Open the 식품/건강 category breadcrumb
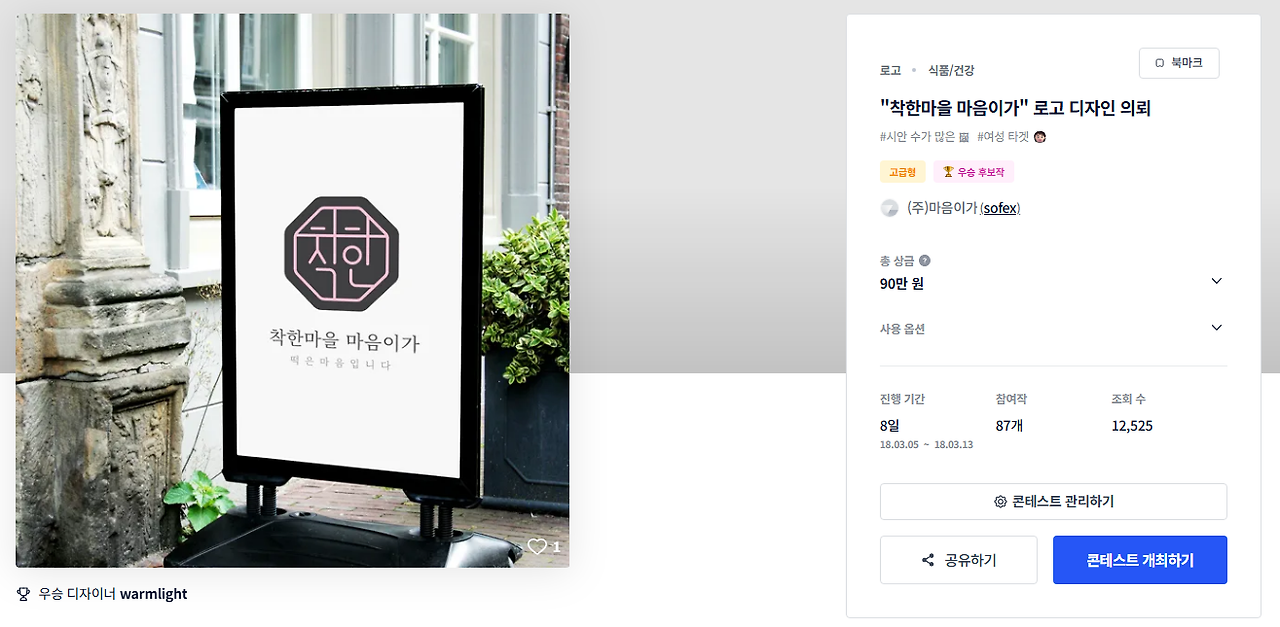The height and width of the screenshot is (627, 1280). [x=951, y=70]
